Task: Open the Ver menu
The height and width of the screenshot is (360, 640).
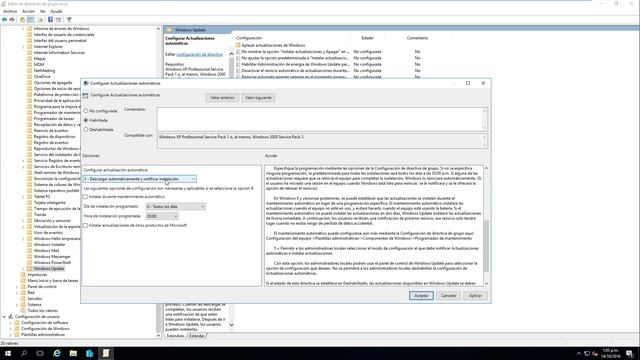Action: tap(43, 11)
